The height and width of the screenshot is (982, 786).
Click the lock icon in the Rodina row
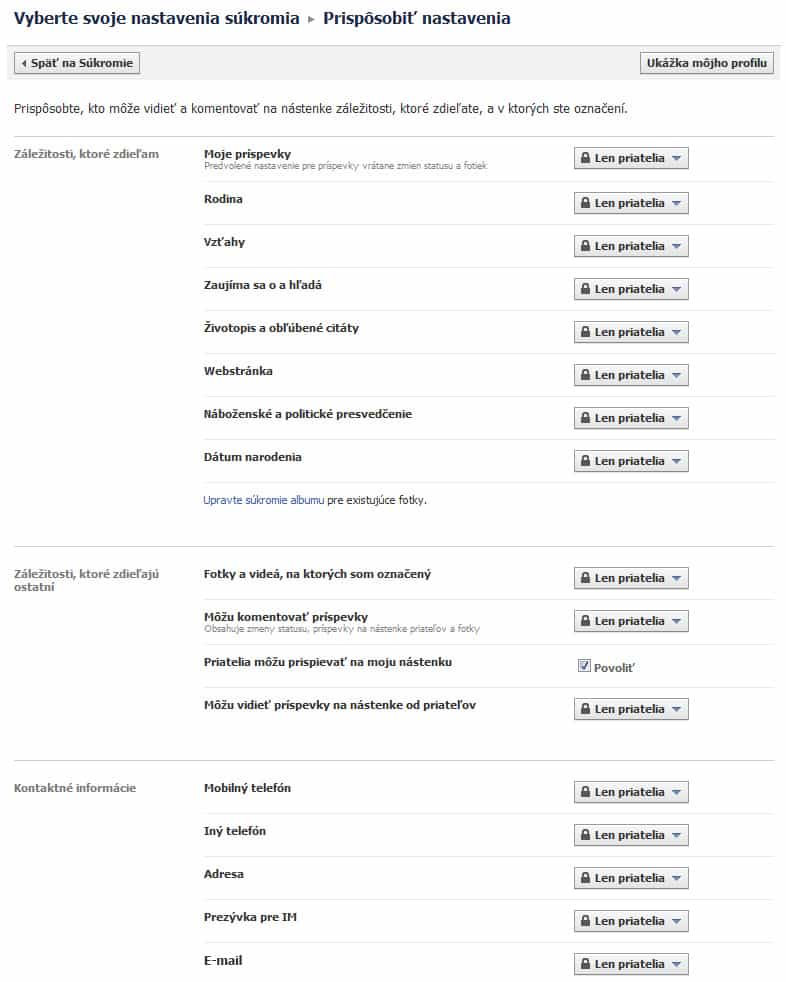click(x=584, y=203)
